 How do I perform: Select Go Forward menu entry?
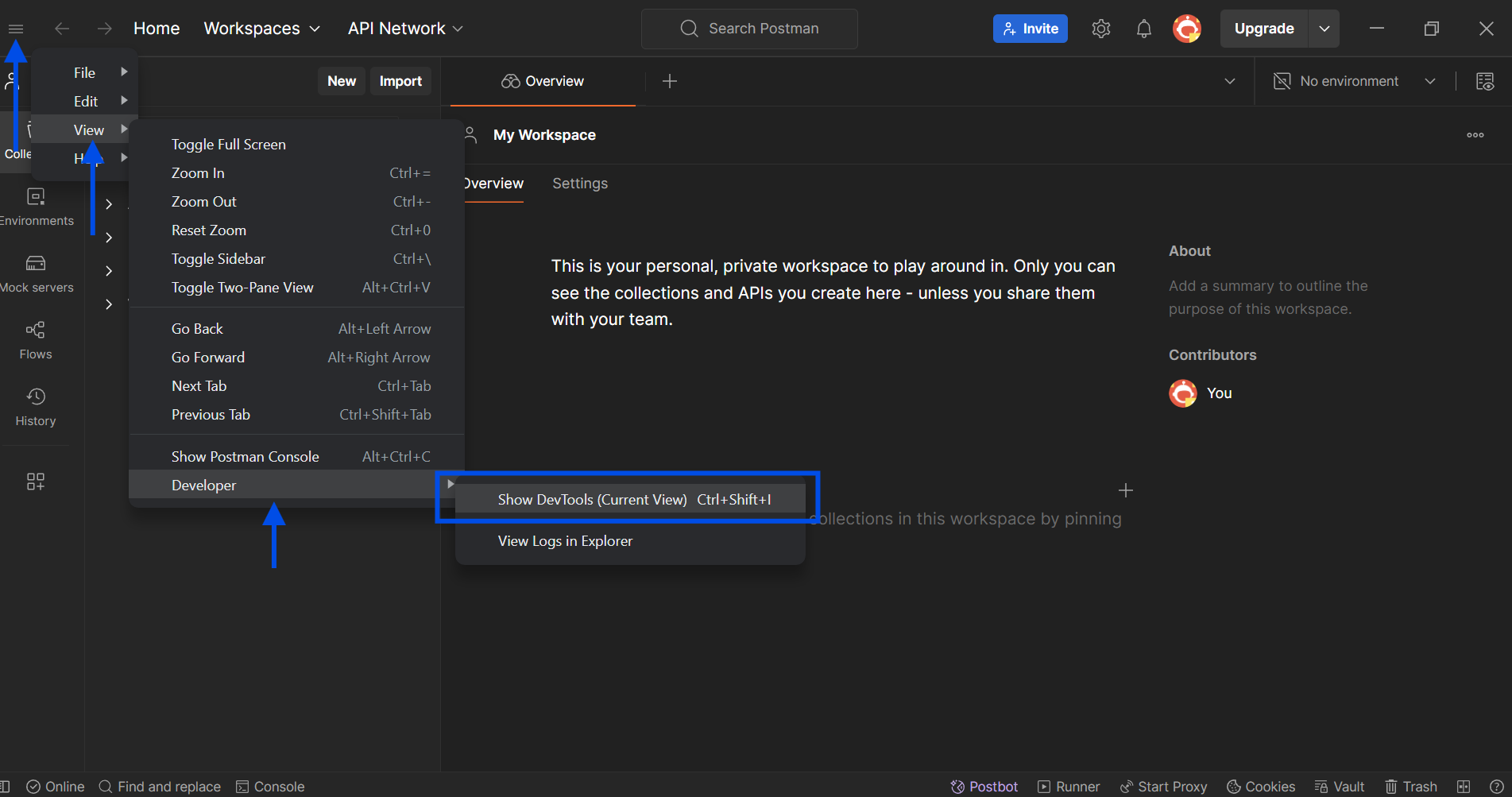pos(296,358)
